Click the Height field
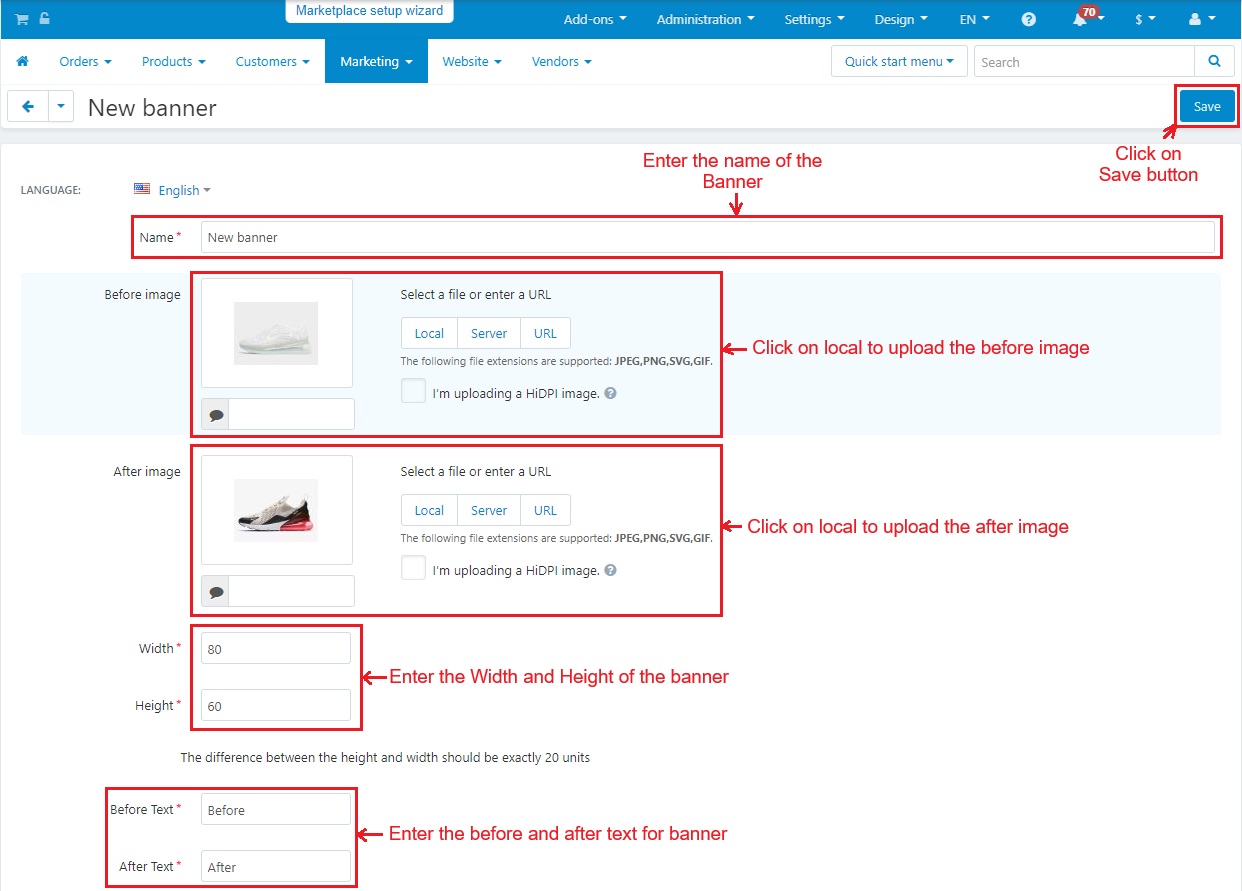 tap(276, 705)
